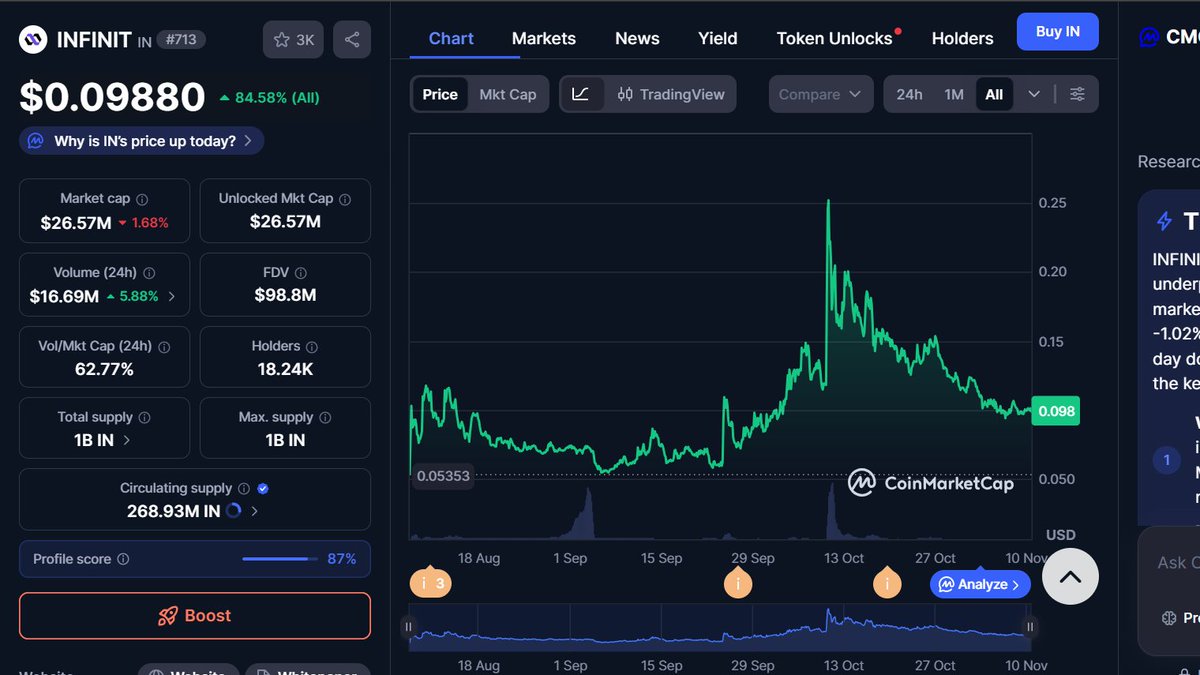Expand Volume (24h) details chevron
The height and width of the screenshot is (675, 1200).
click(x=171, y=296)
